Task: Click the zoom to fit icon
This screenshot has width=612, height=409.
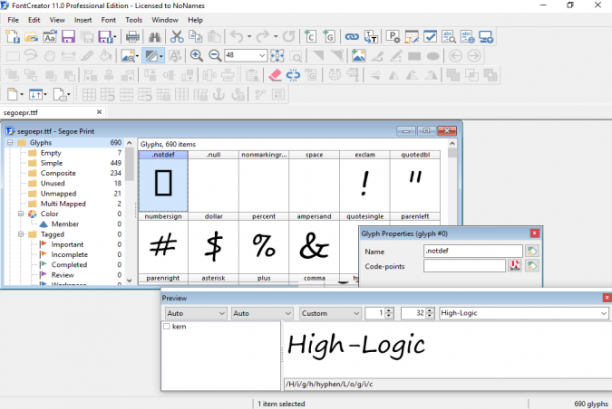Action: coord(277,56)
